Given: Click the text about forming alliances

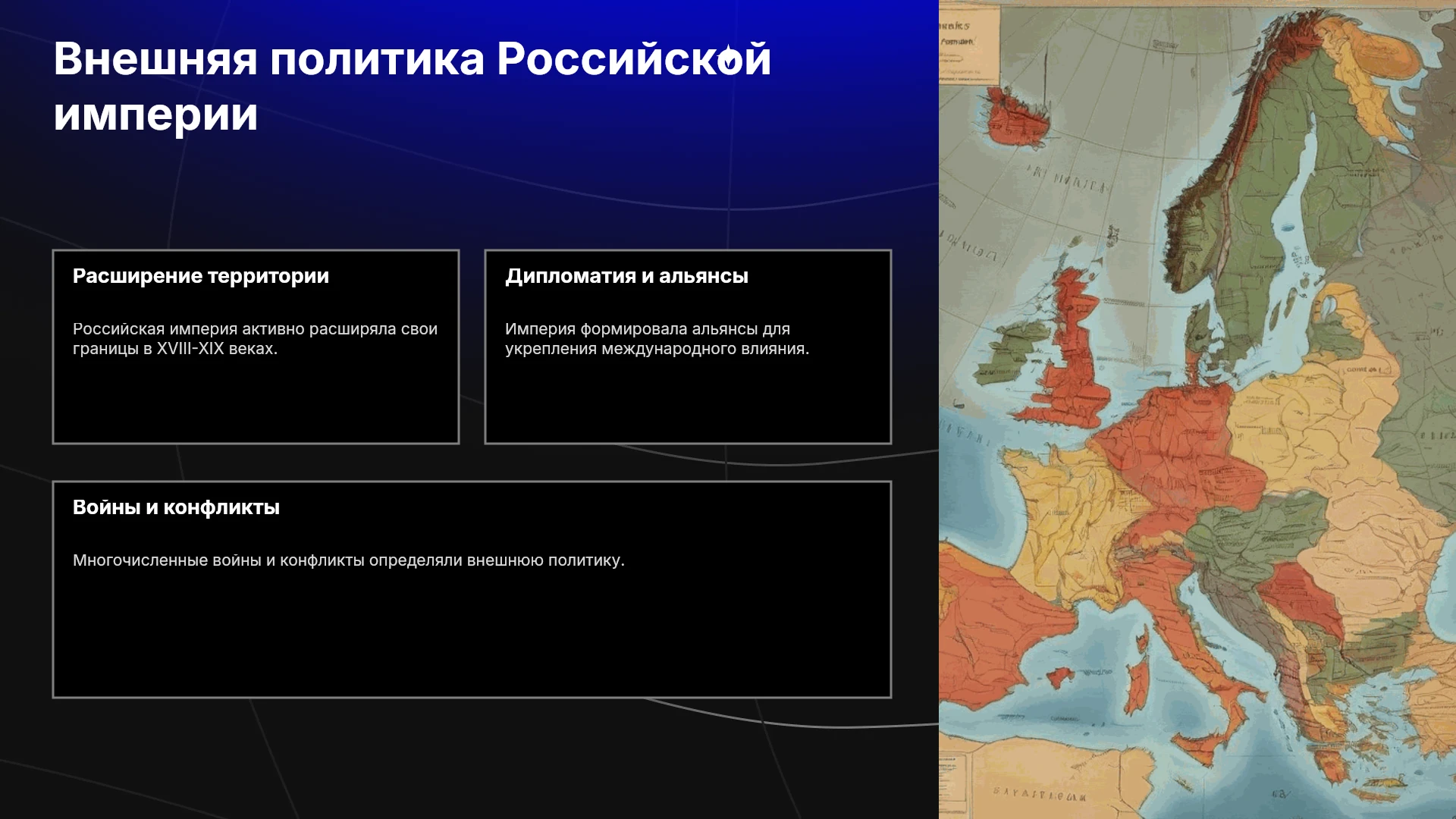Looking at the screenshot, I should (657, 339).
